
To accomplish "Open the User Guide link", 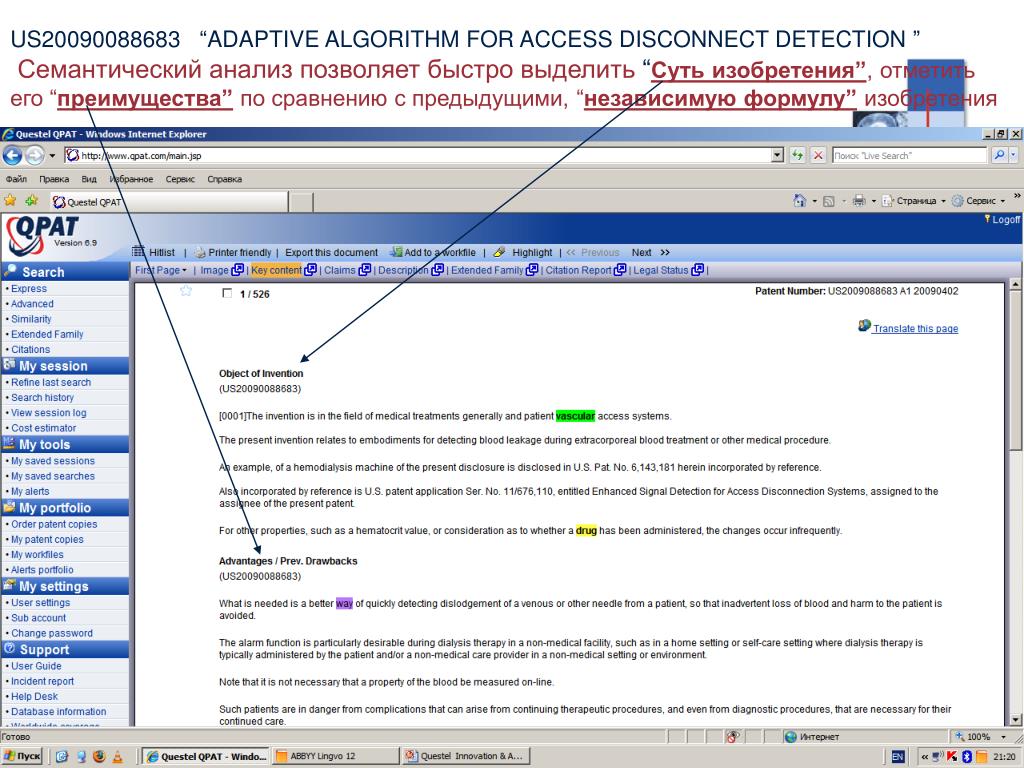I will [x=36, y=666].
